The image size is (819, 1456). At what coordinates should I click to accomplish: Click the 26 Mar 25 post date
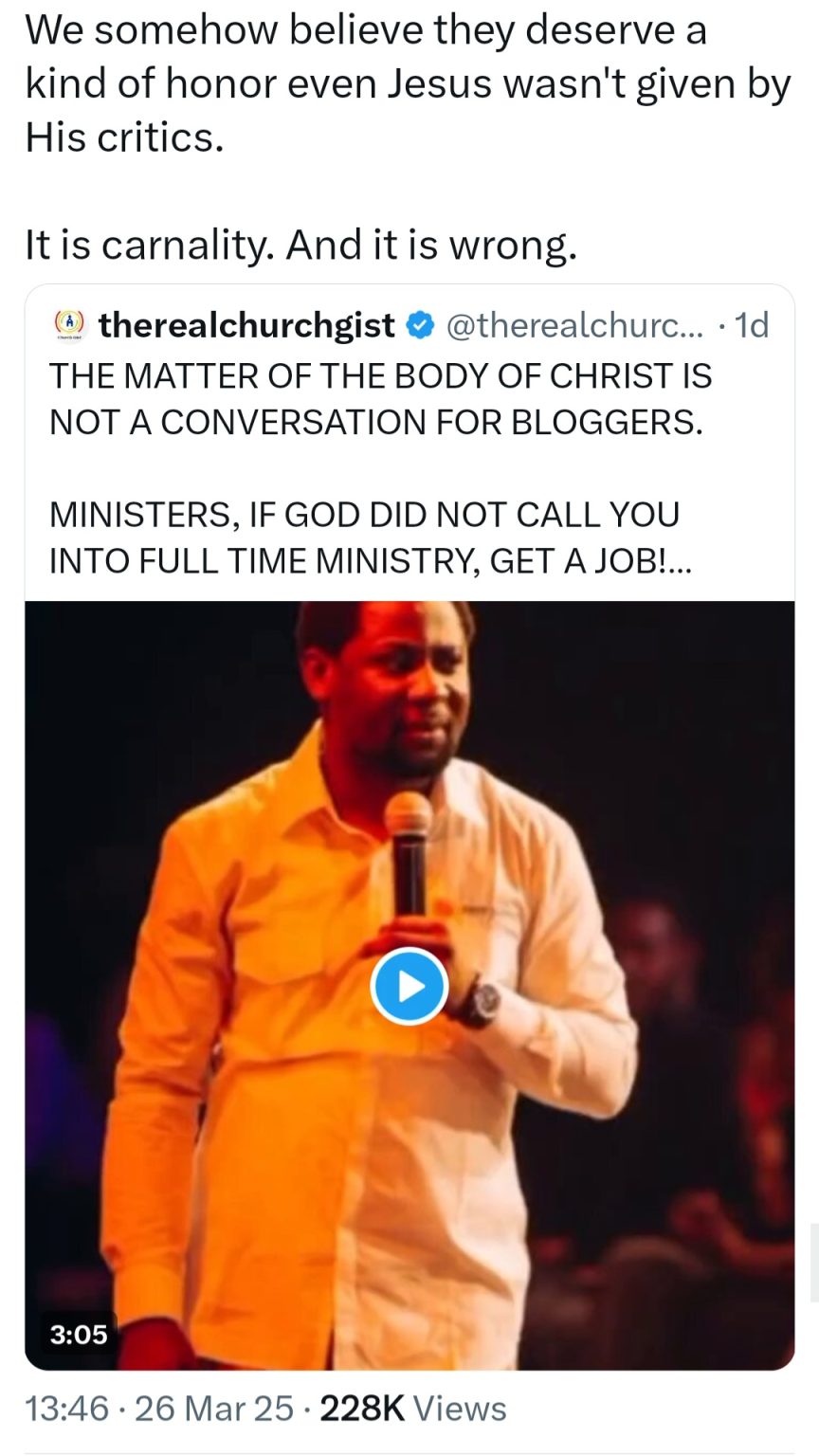pos(214,1409)
